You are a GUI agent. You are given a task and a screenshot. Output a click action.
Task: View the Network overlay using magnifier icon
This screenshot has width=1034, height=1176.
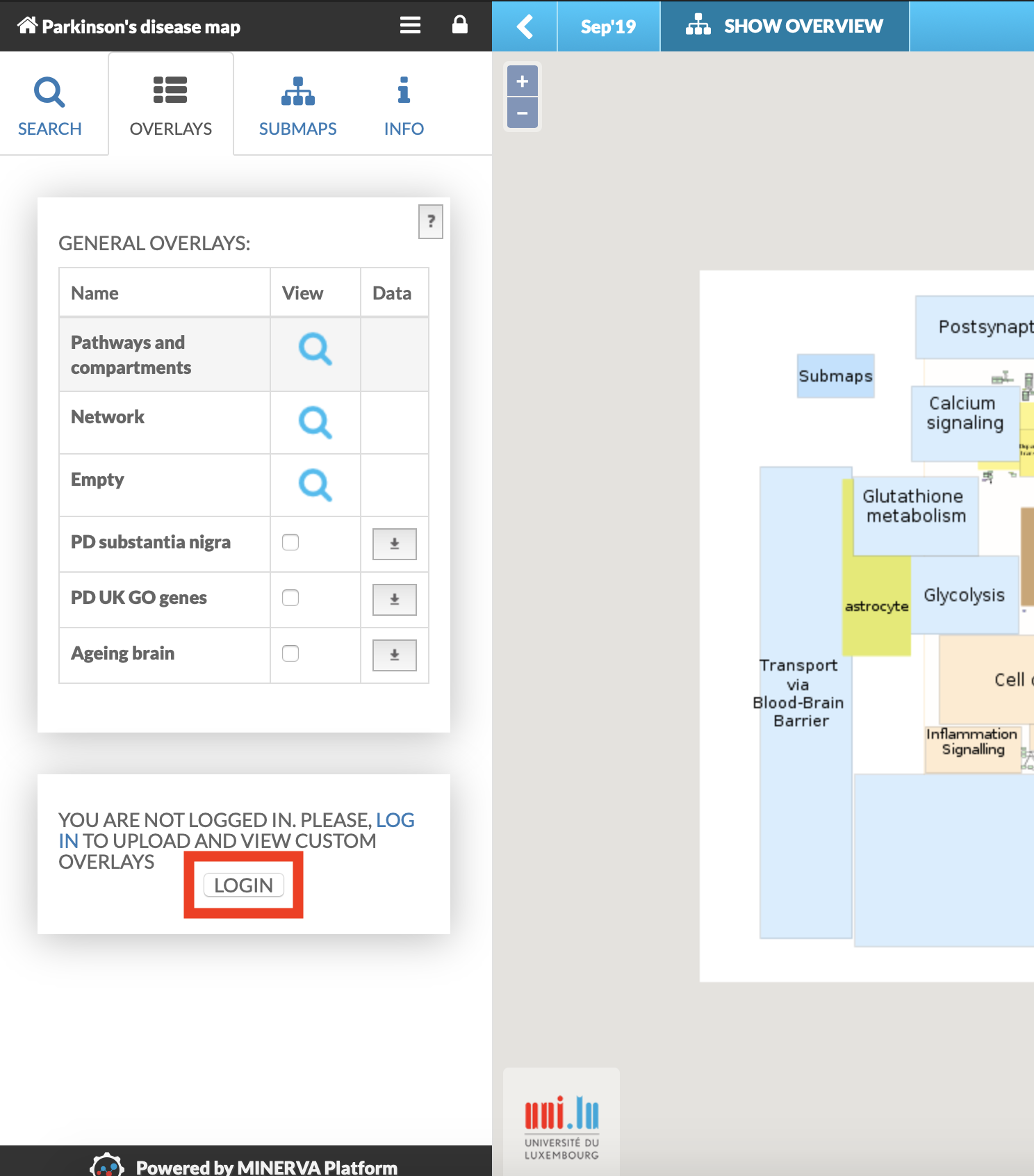(315, 423)
